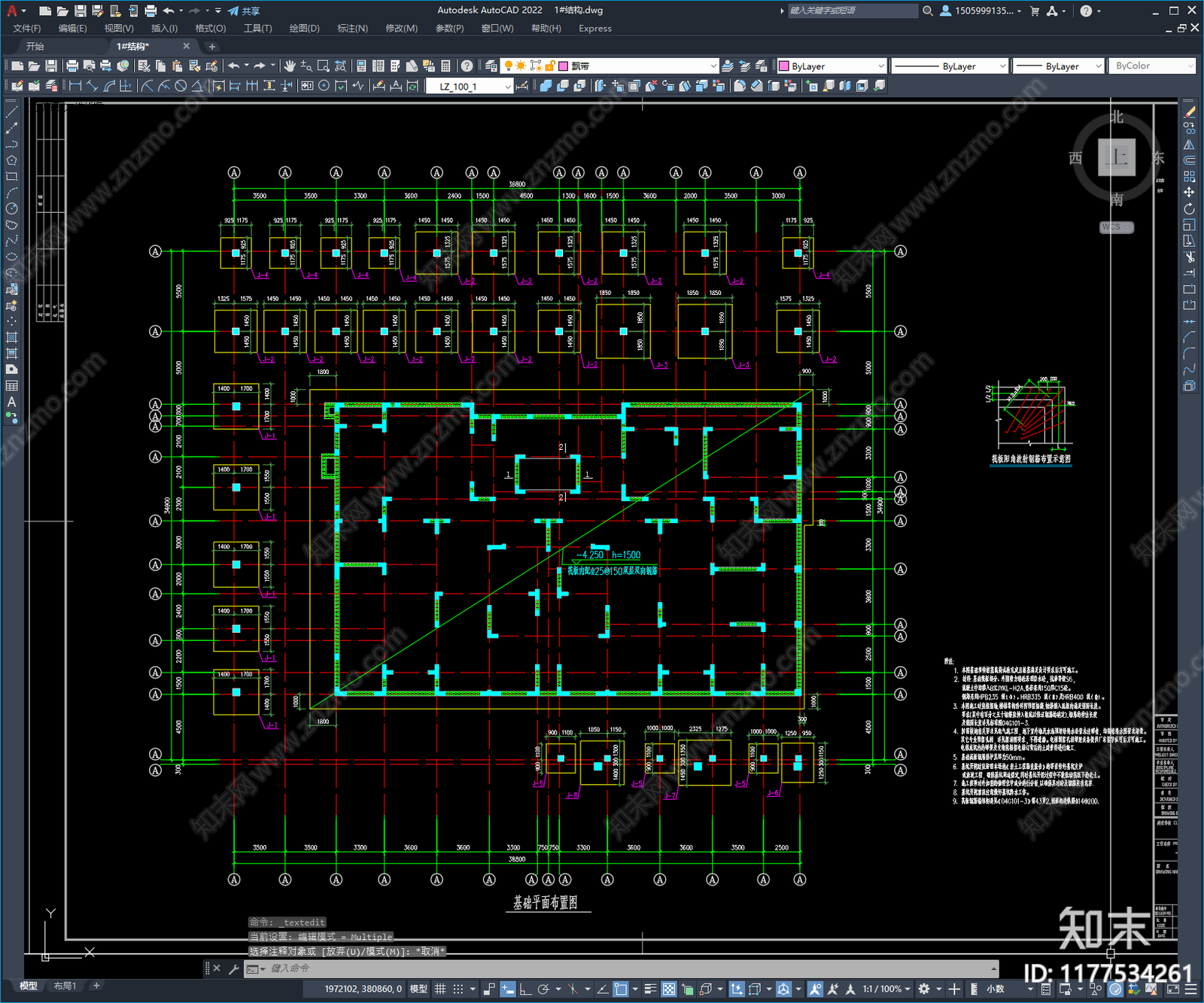Click the Undo arrow in the Quick Access toolbar
This screenshot has width=1204, height=1003.
[x=169, y=11]
